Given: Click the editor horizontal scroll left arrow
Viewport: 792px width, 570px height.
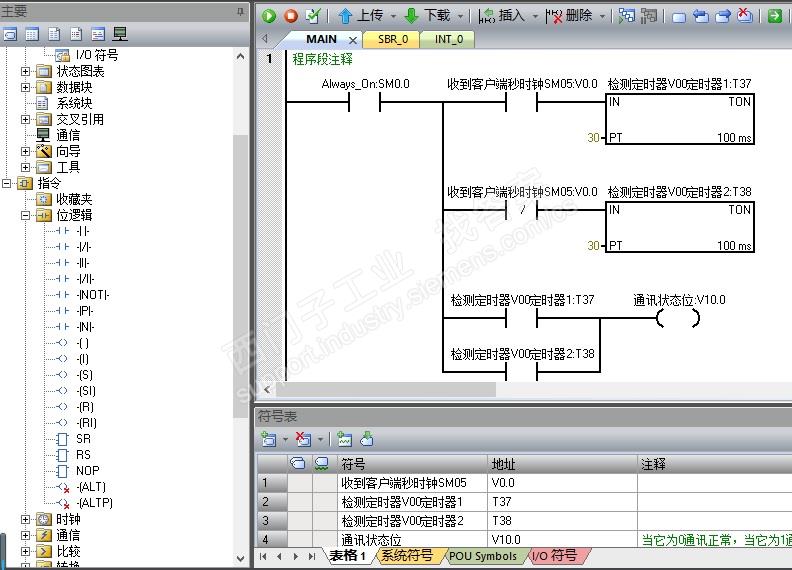Looking at the screenshot, I should coord(267,390).
